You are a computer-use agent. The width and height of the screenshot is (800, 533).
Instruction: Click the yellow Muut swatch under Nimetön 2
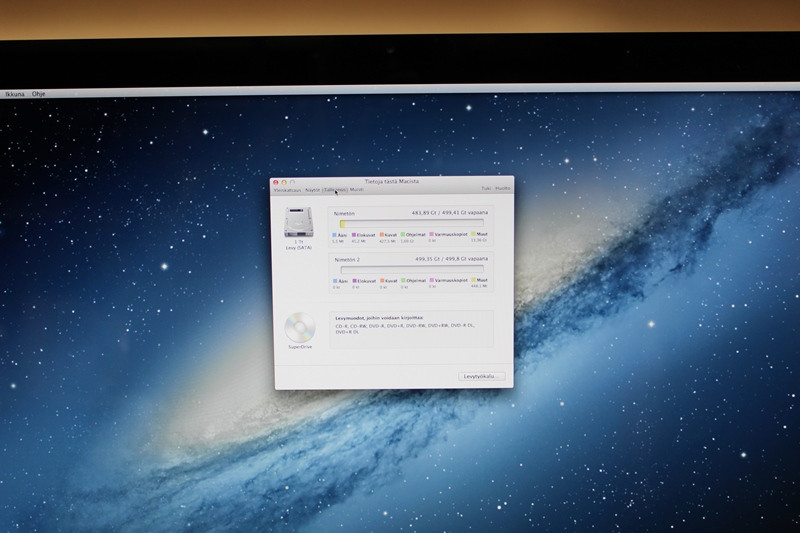473,280
